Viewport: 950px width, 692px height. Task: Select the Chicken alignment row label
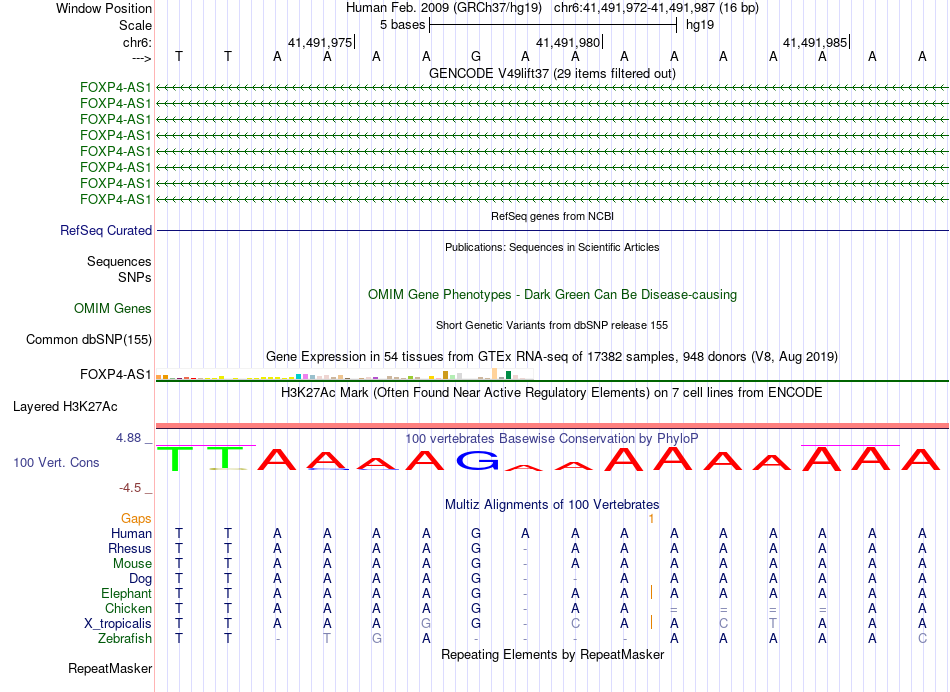128,608
